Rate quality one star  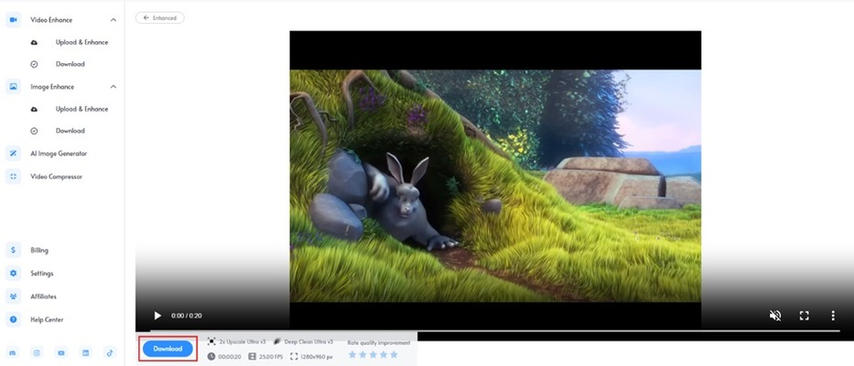(x=352, y=355)
